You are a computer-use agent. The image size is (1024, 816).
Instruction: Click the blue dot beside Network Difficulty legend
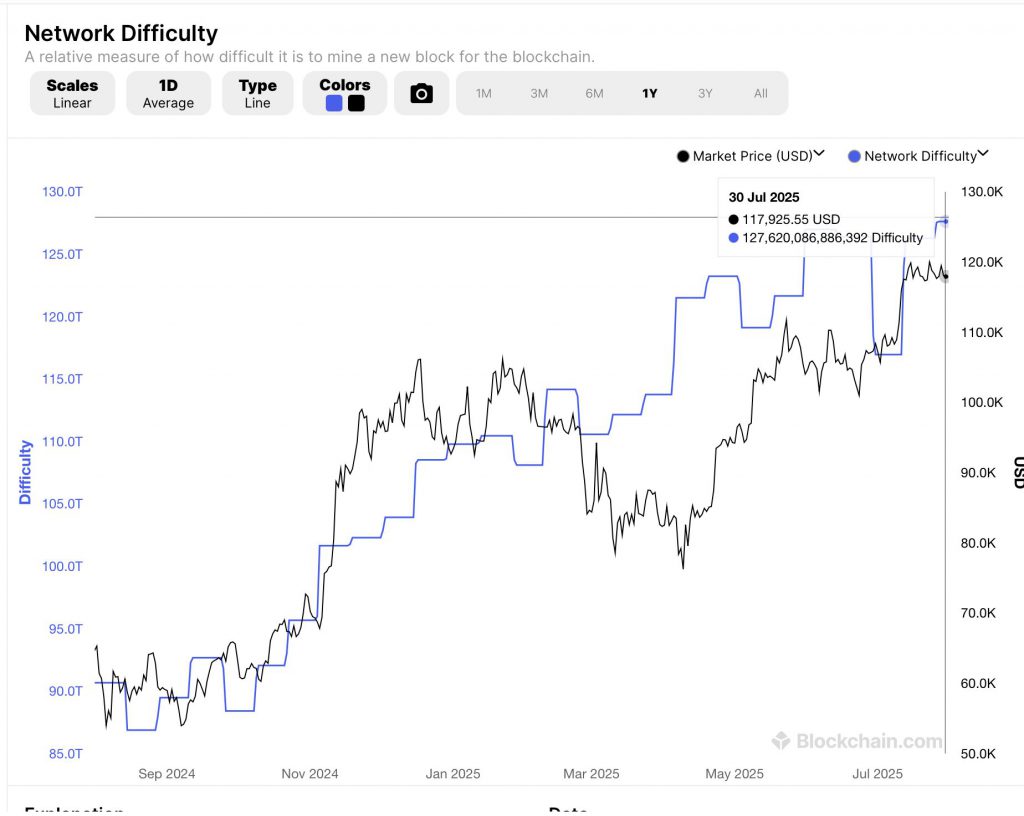(x=854, y=156)
